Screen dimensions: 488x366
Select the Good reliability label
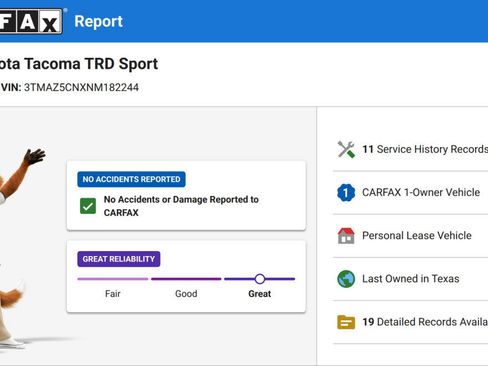click(x=186, y=294)
